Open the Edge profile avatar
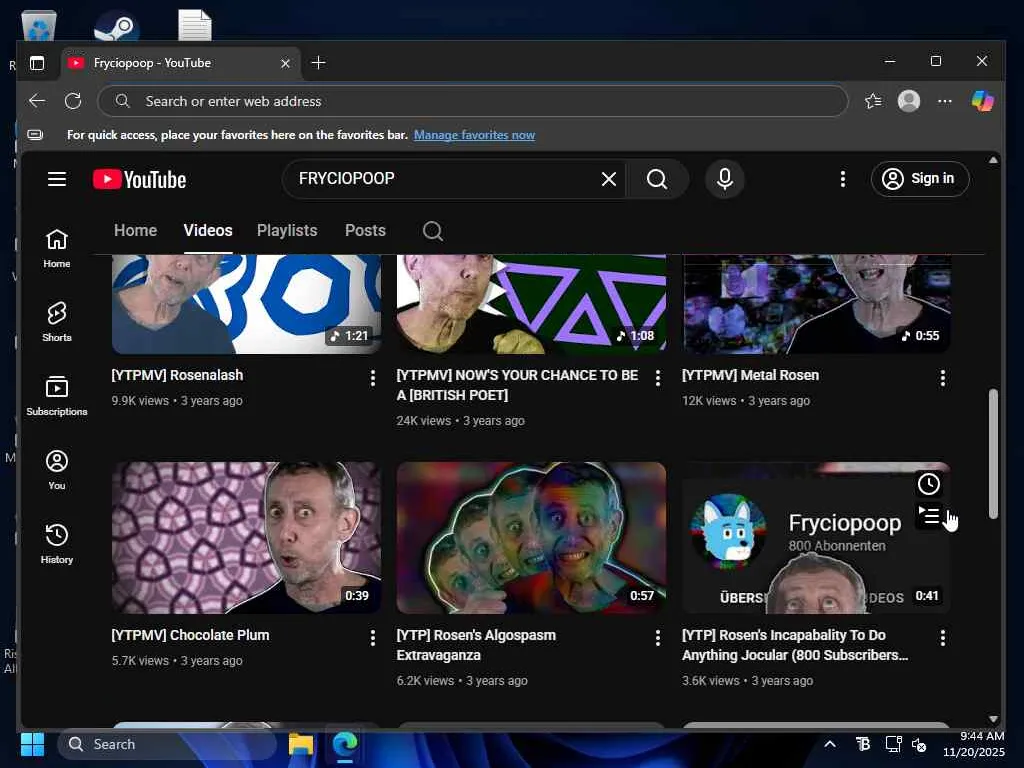 tap(908, 101)
